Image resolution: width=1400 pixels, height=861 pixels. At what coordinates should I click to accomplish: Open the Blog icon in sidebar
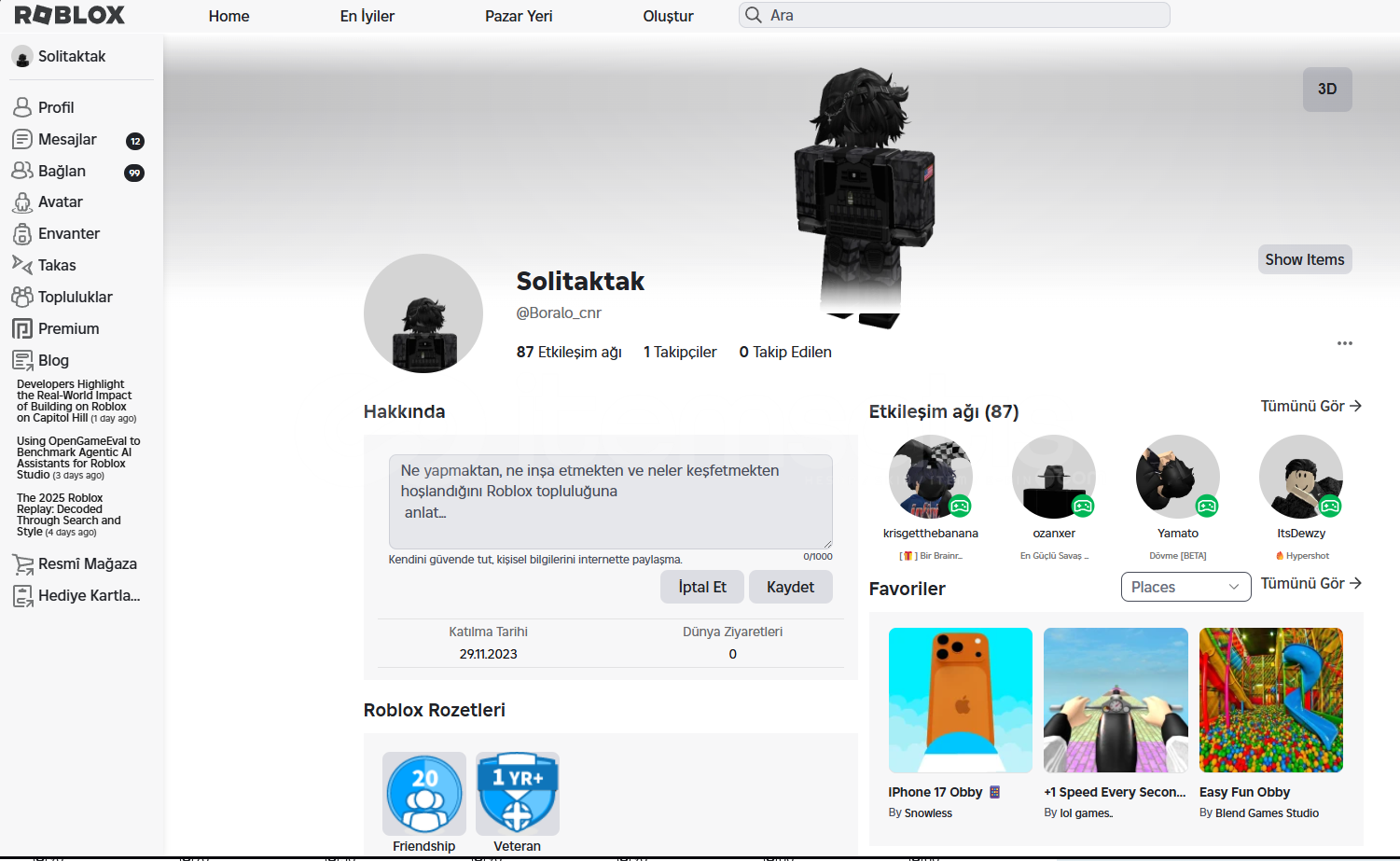tap(22, 360)
